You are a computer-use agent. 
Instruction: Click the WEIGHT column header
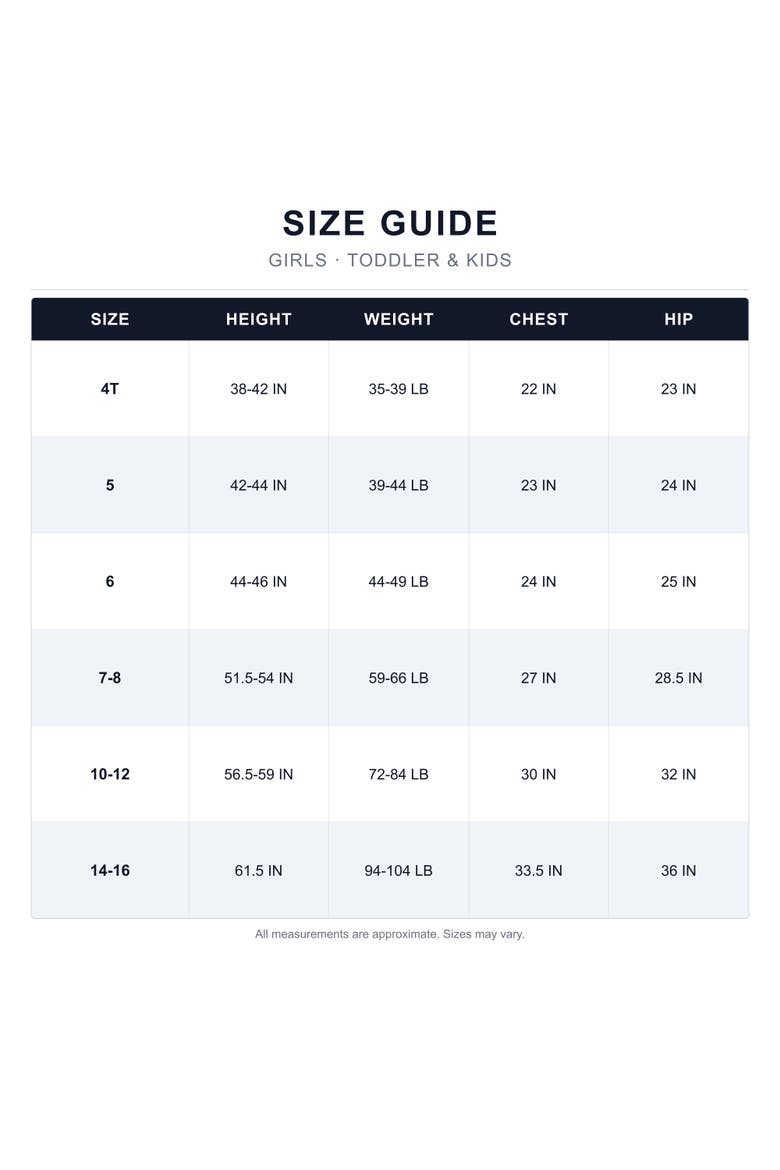click(399, 319)
